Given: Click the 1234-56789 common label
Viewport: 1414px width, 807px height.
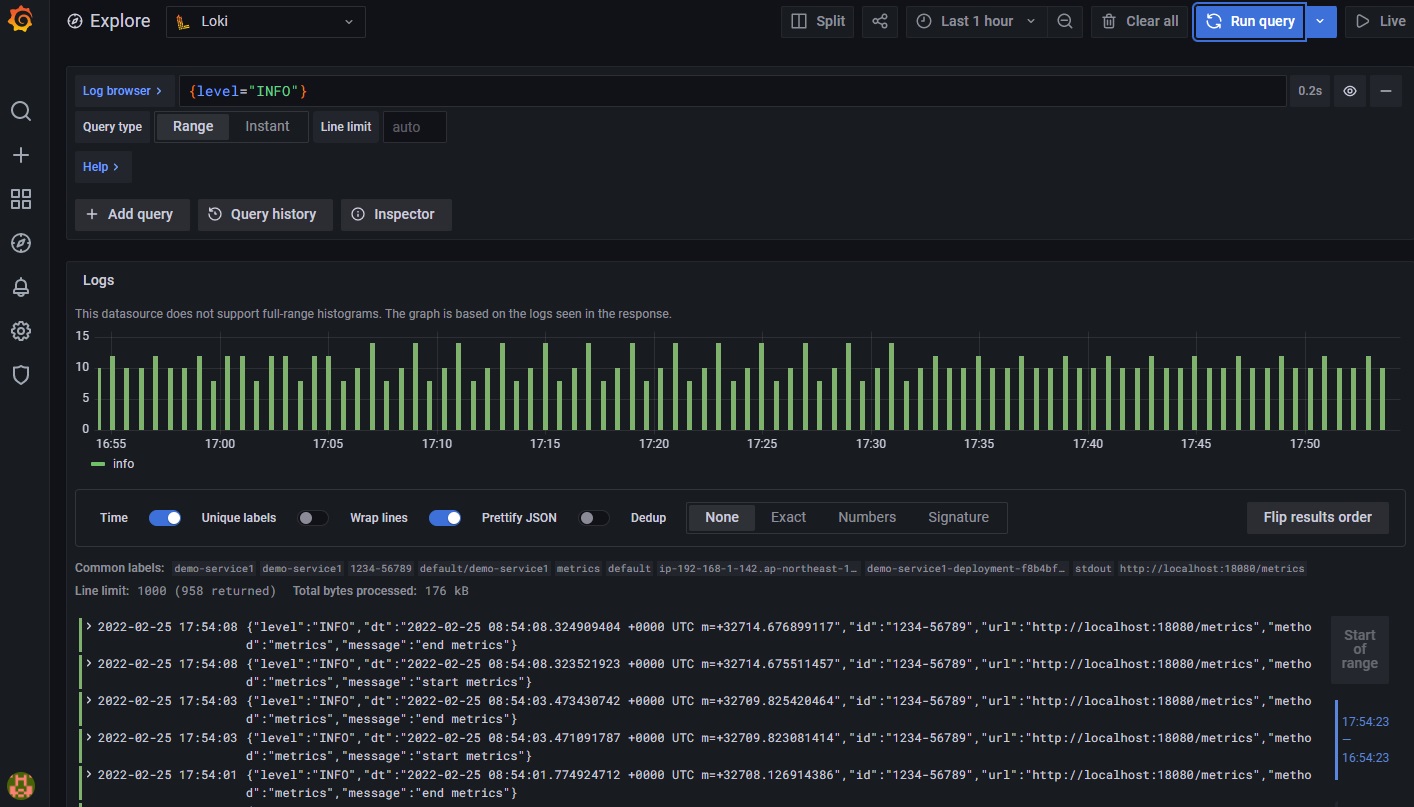Looking at the screenshot, I should point(380,568).
